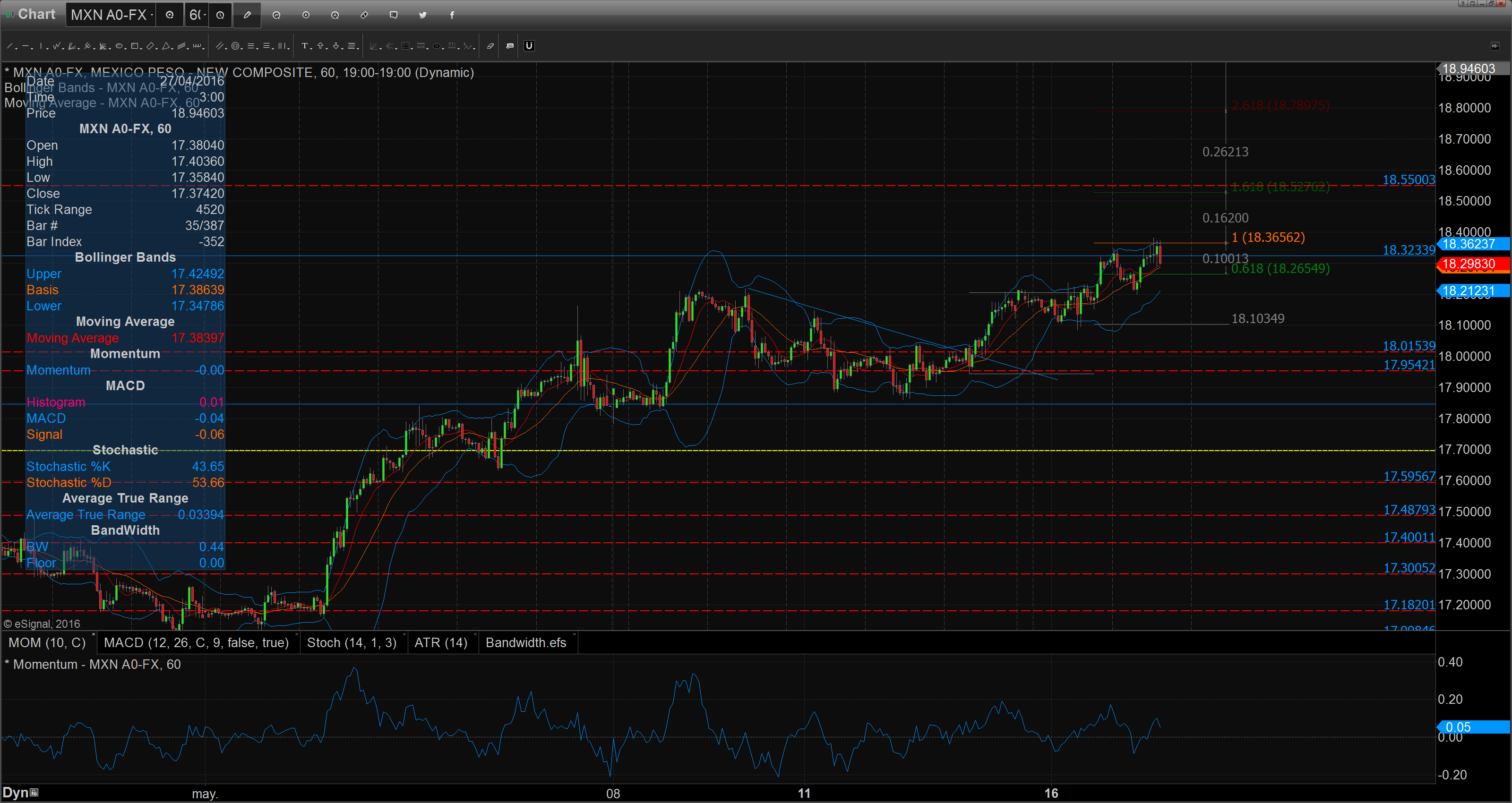Click the link windows icon
1512x803 pixels.
pos(364,15)
